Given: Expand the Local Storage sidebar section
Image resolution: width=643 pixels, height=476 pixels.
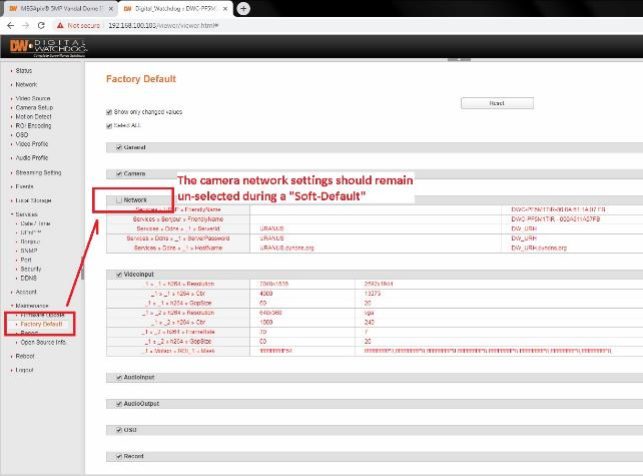Looking at the screenshot, I should 36,200.
